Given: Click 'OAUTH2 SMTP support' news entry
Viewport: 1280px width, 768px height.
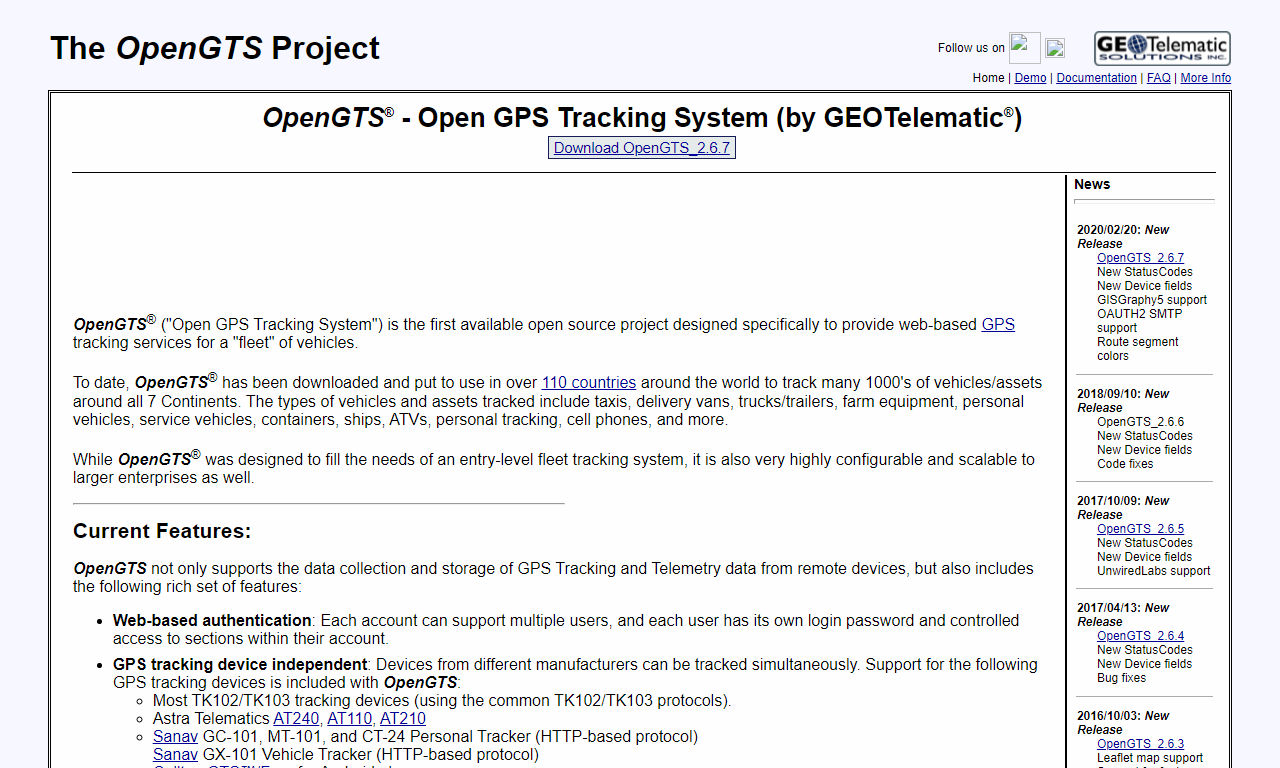Looking at the screenshot, I should click(1139, 321).
